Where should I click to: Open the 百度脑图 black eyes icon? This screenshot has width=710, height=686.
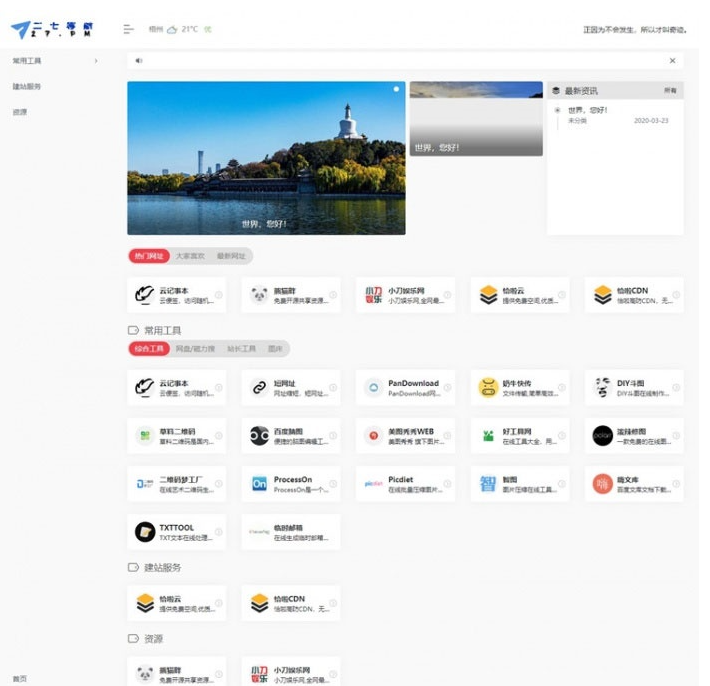pos(259,436)
